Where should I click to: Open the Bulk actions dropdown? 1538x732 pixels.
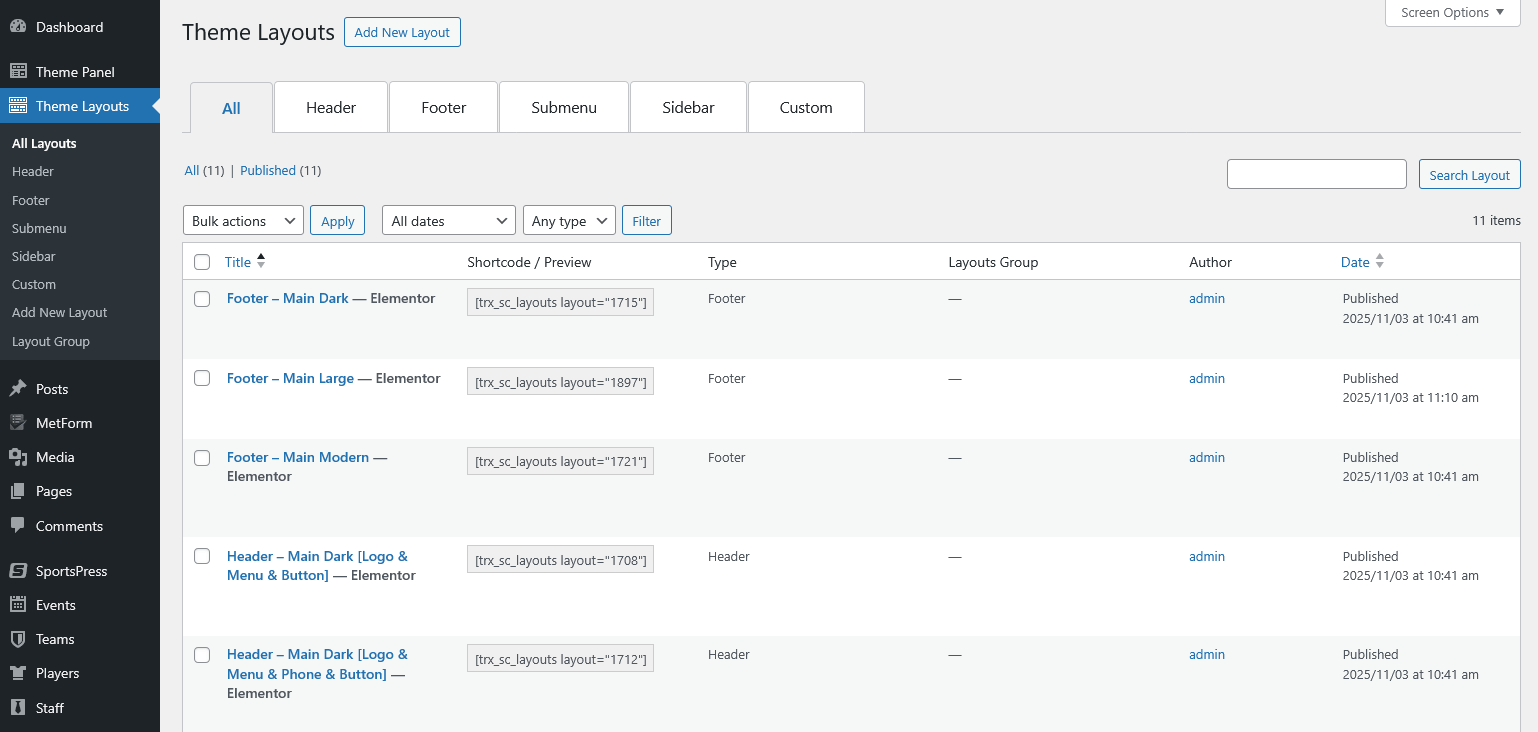[243, 221]
